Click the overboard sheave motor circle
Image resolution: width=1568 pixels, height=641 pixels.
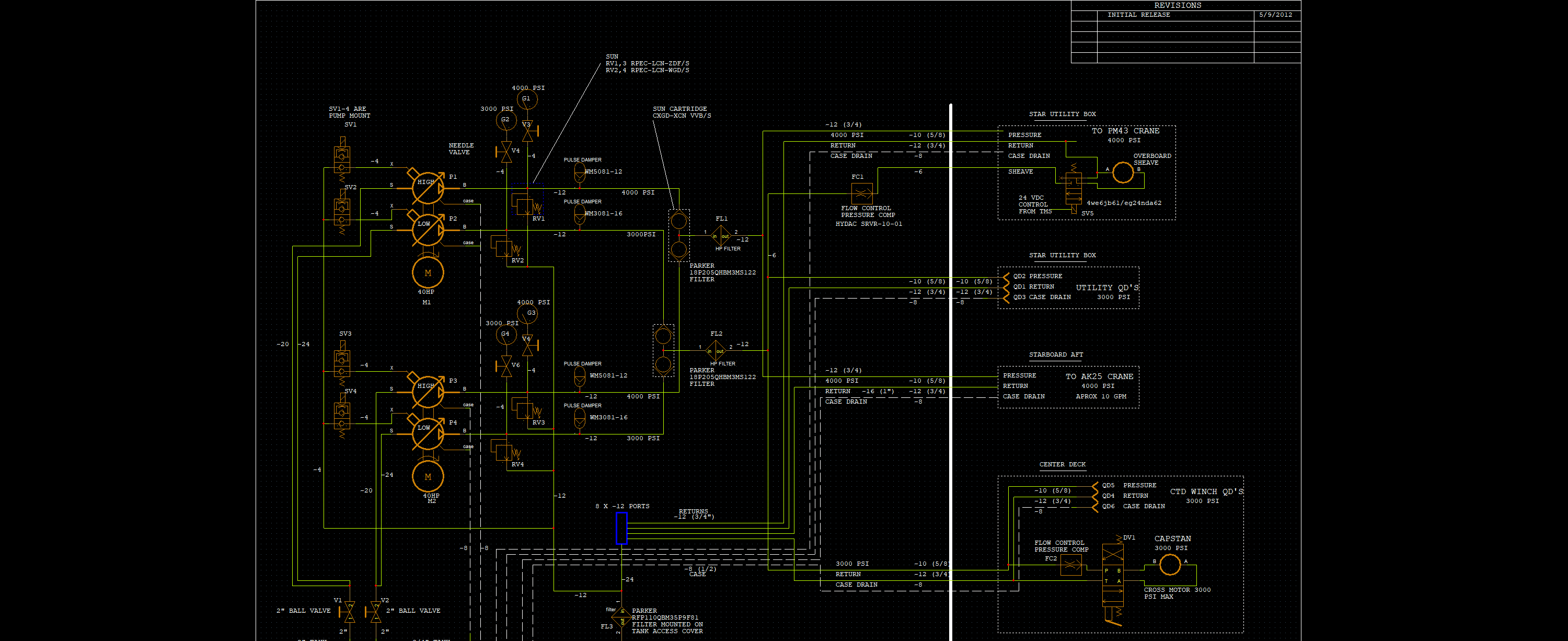[1123, 173]
